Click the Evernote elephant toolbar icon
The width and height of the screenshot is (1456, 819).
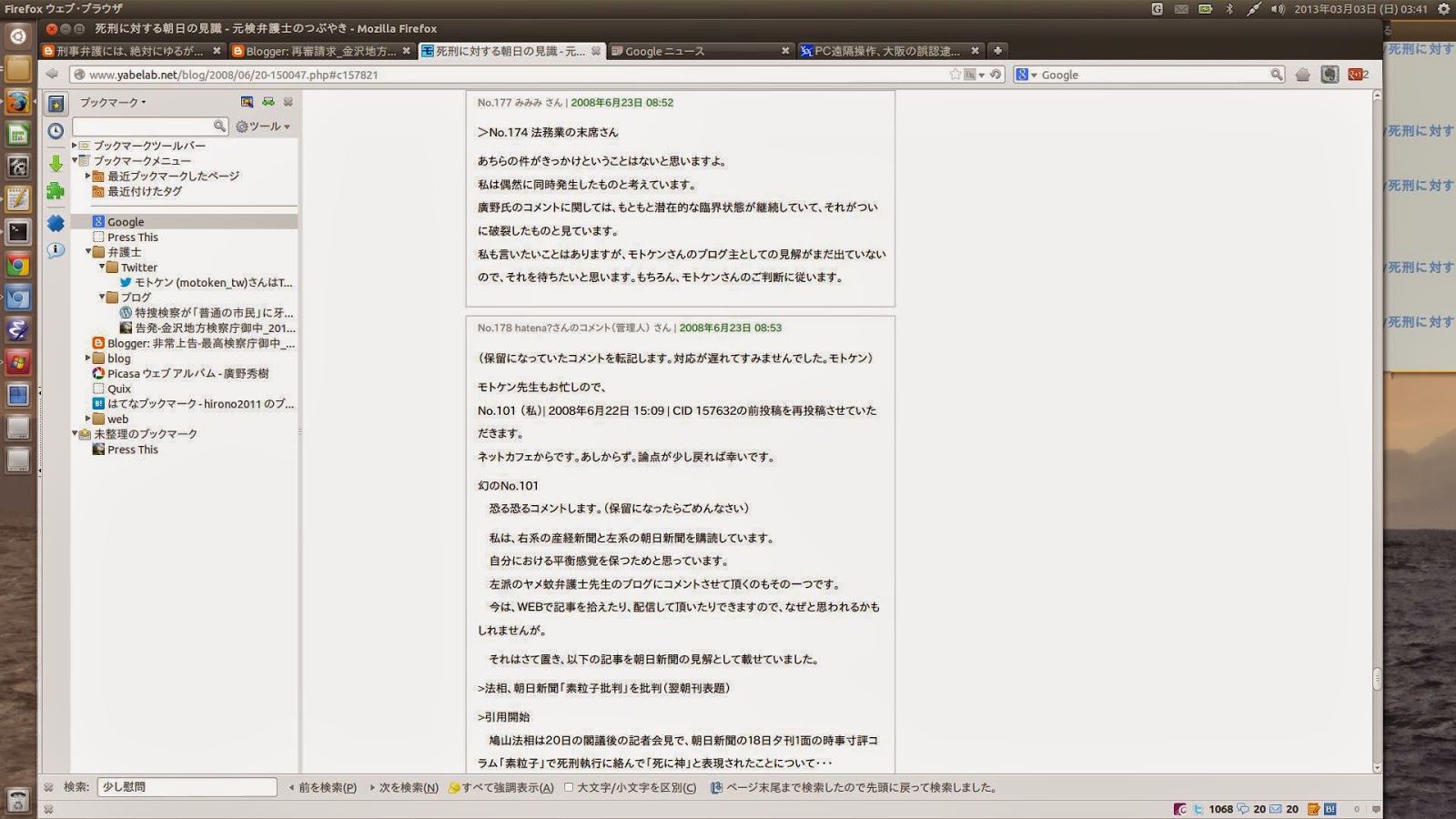[1330, 75]
